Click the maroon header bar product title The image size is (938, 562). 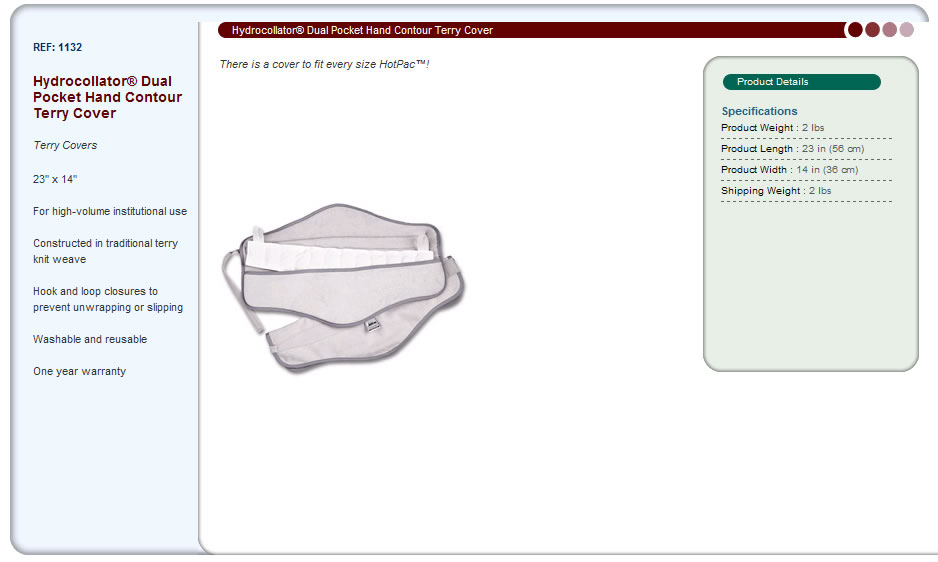tap(362, 30)
